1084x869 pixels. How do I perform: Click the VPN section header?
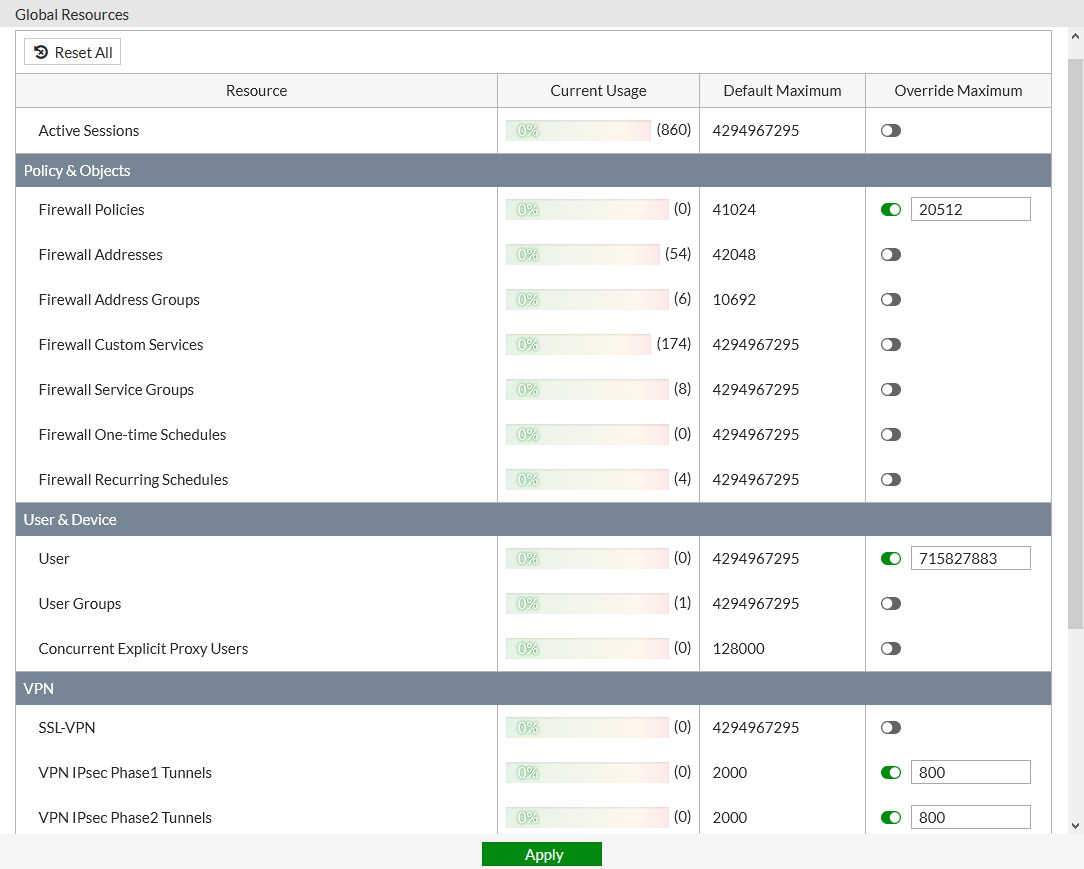39,689
